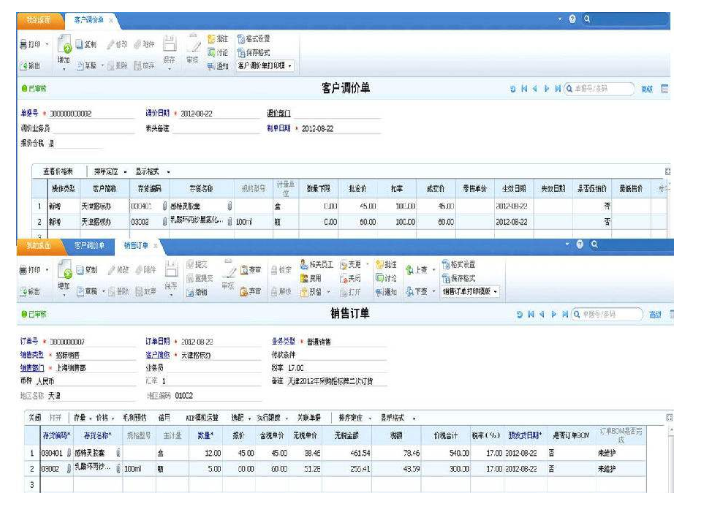
Task: Click the document number search field in 销售订单
Action: pos(608,314)
